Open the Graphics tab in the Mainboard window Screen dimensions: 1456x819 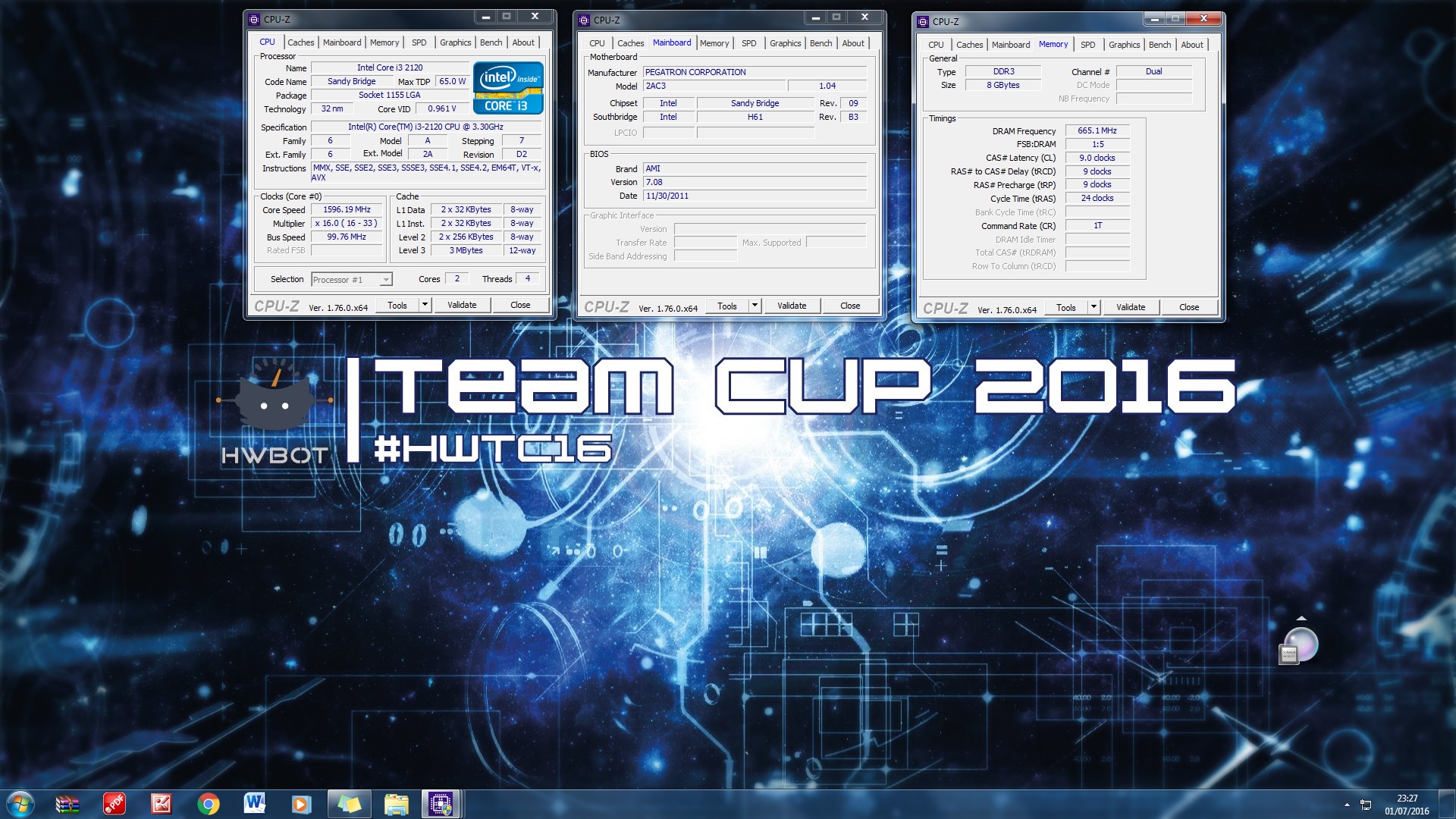(785, 43)
